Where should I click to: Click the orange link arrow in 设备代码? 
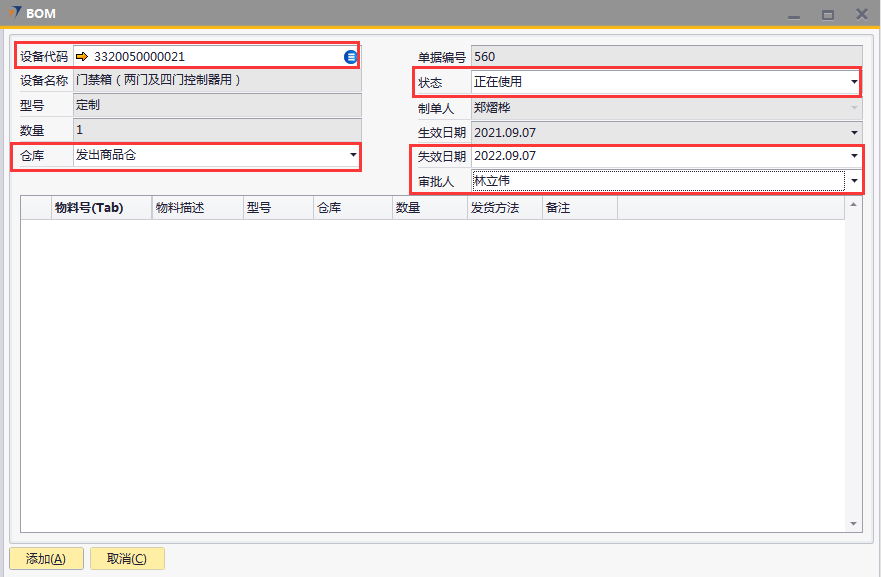tap(82, 57)
